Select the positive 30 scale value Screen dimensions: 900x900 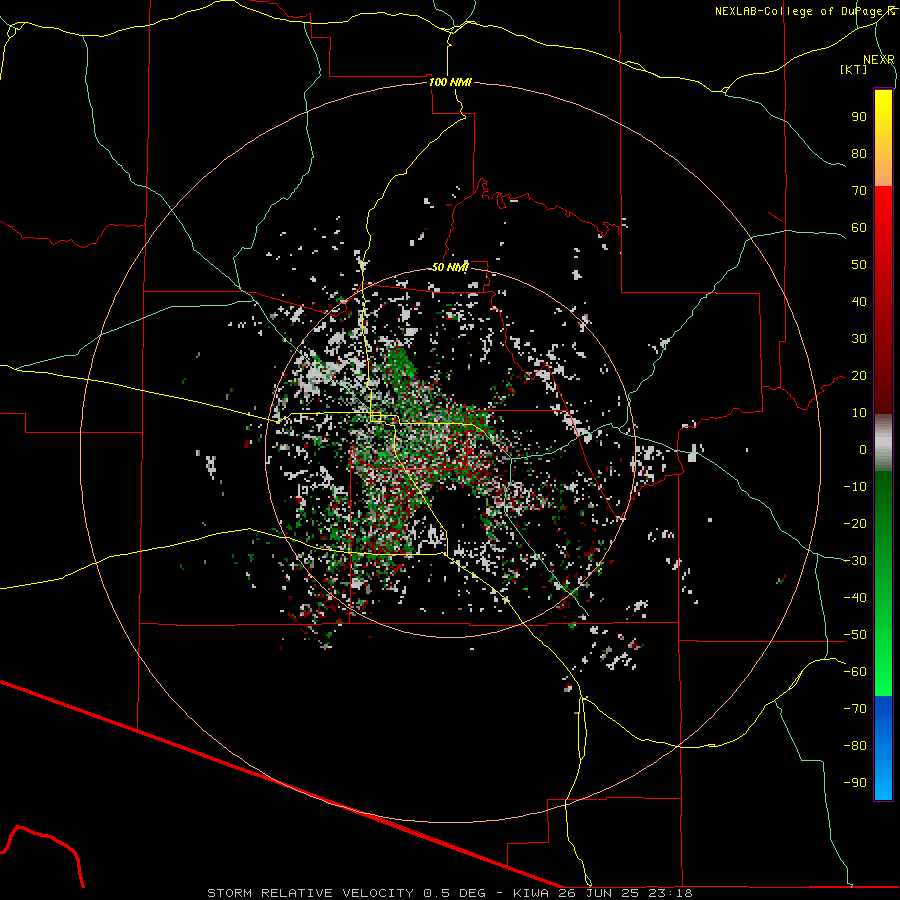[859, 339]
